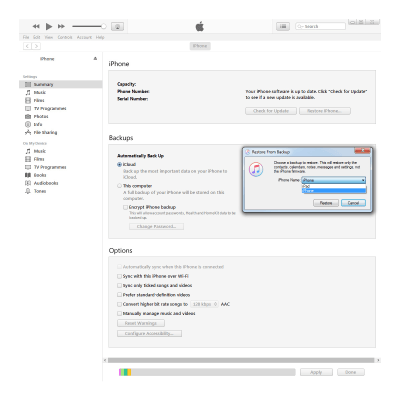This screenshot has width=400, height=400.
Task: Open File Sharing in the sidebar
Action: click(x=45, y=132)
